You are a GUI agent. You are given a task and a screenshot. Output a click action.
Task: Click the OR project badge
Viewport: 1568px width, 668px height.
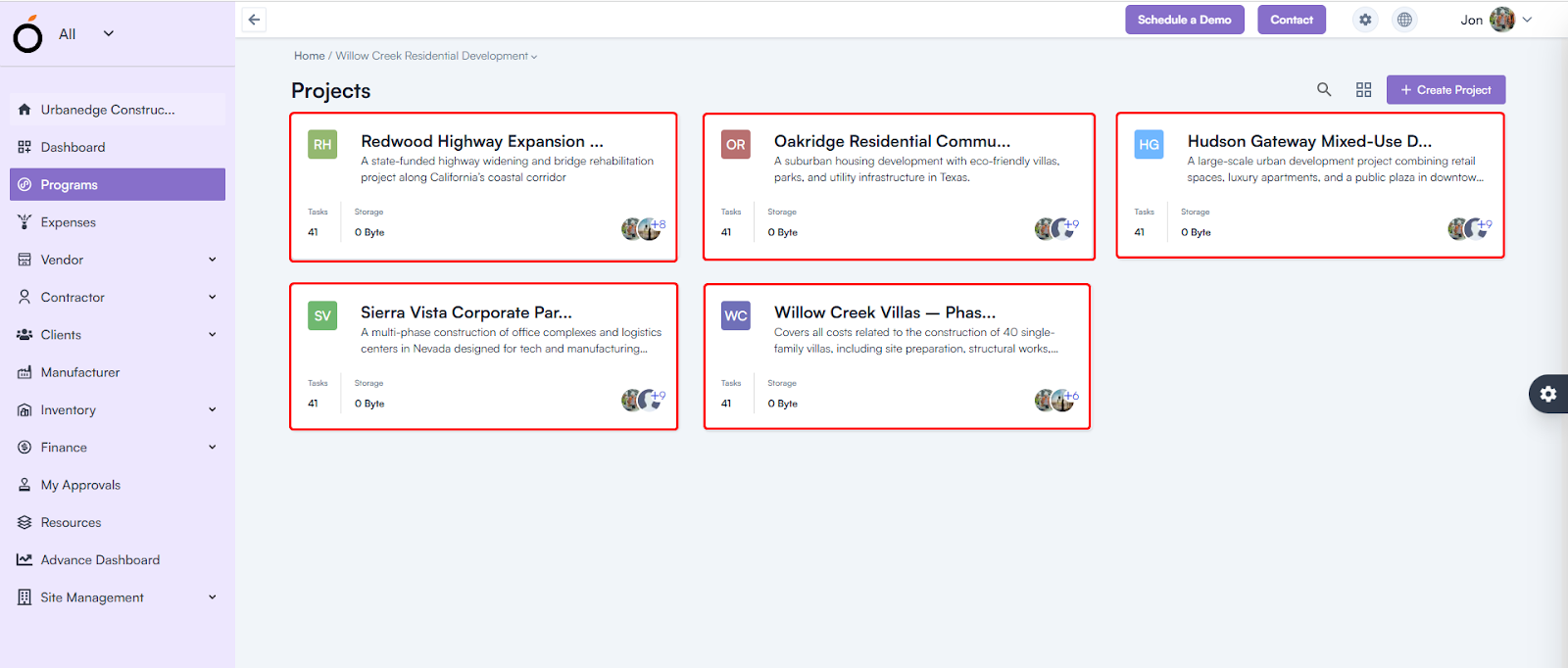coord(736,144)
